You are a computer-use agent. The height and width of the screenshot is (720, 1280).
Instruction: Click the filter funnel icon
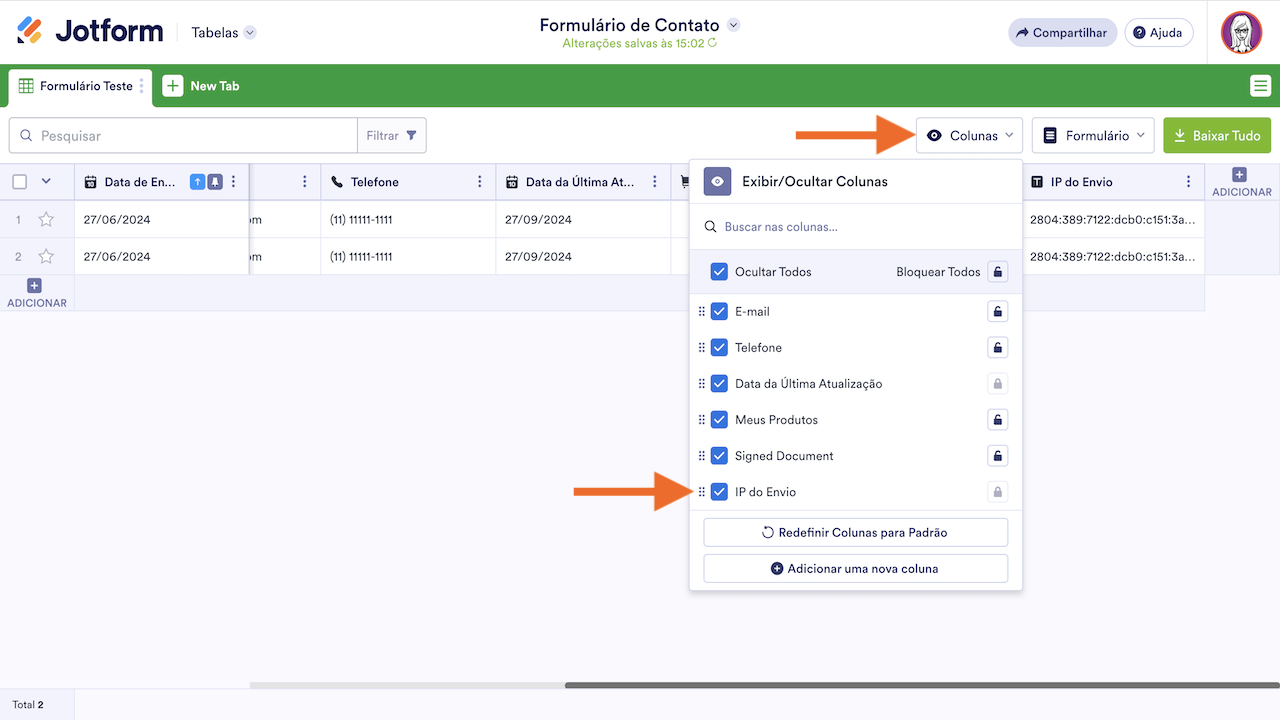pyautogui.click(x=411, y=136)
